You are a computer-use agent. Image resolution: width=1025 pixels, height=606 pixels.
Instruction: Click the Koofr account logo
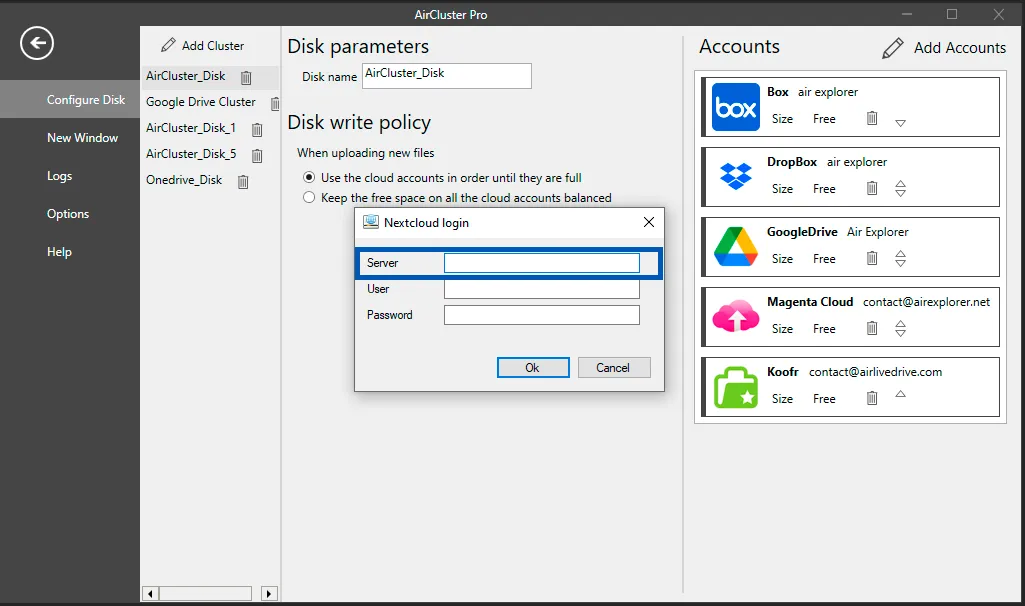[735, 387]
